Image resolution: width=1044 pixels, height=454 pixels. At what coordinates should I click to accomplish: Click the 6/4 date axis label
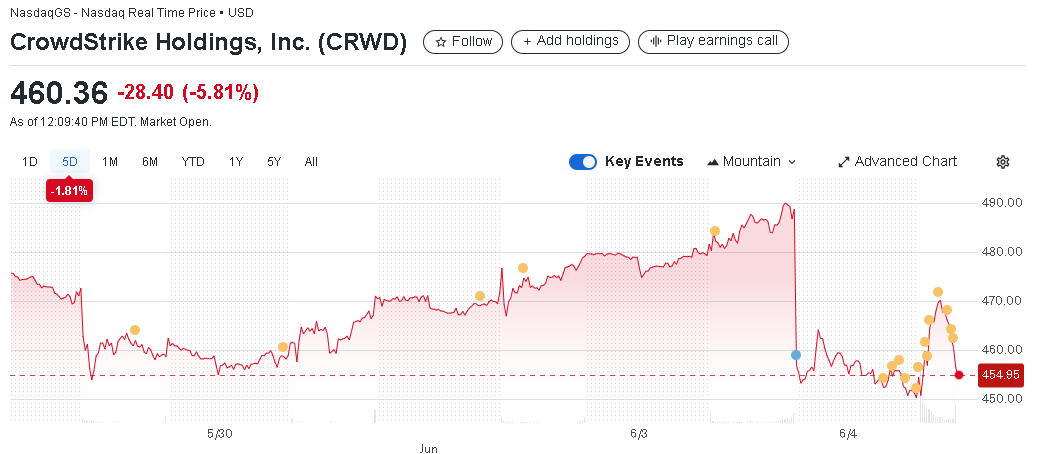(848, 434)
